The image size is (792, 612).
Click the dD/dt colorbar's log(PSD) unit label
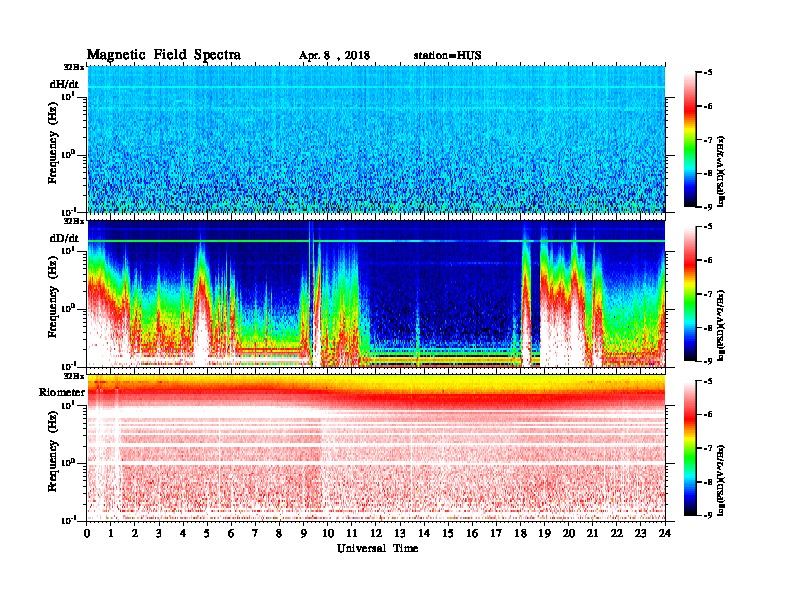pos(722,324)
